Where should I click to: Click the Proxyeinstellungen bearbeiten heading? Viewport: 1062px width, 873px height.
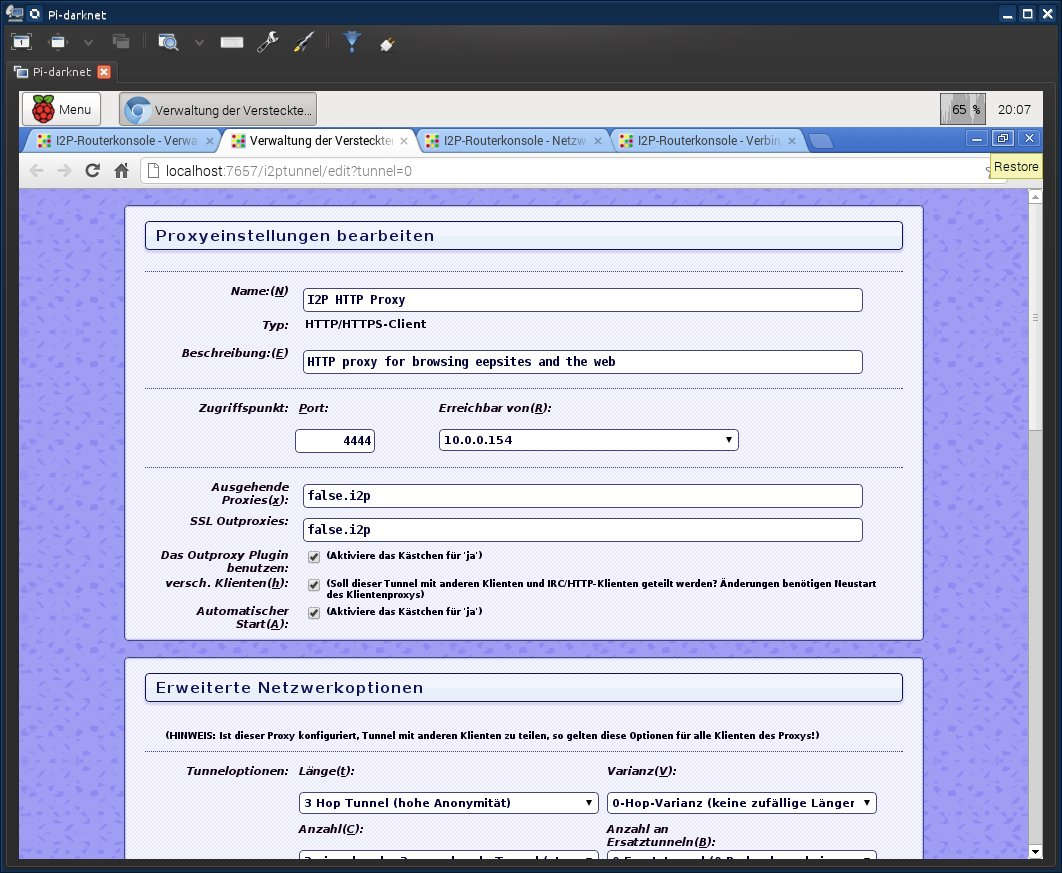295,236
